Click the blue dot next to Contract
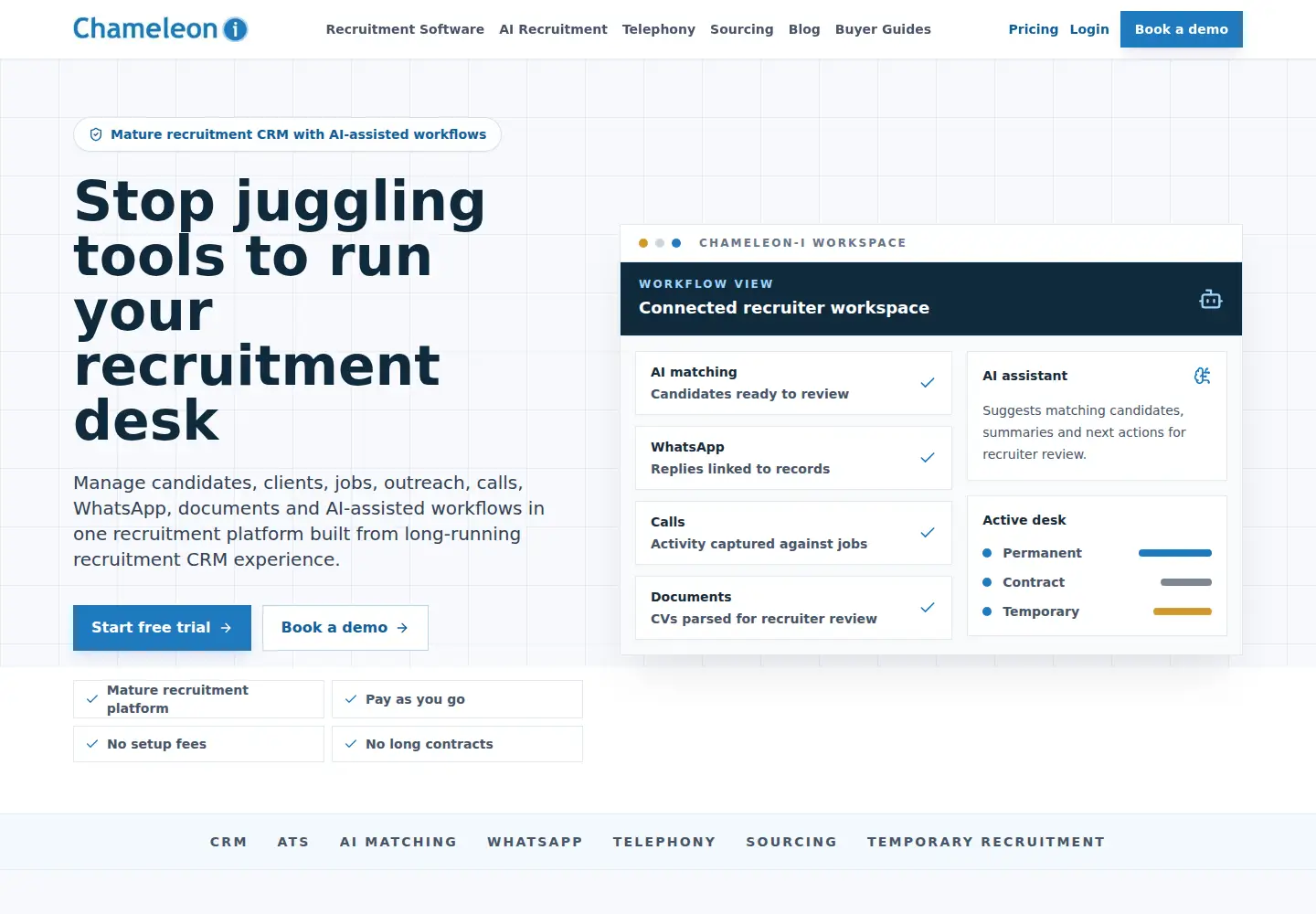Image resolution: width=1316 pixels, height=914 pixels. (987, 582)
